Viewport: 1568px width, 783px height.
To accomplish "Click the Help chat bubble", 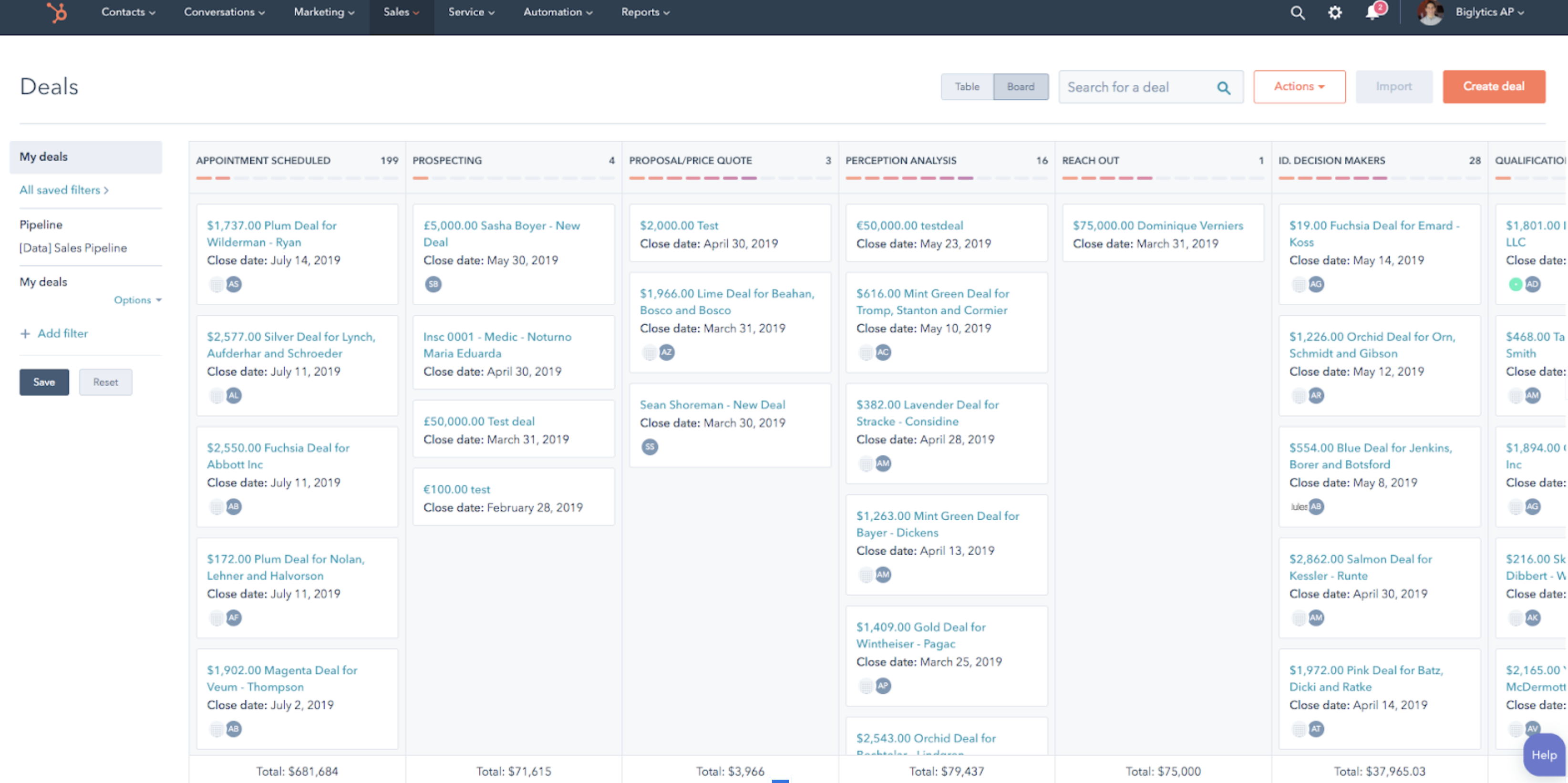I will tap(1543, 755).
